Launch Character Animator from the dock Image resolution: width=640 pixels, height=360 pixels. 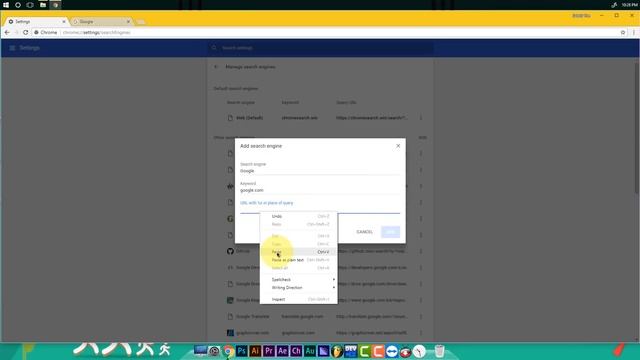pos(296,351)
